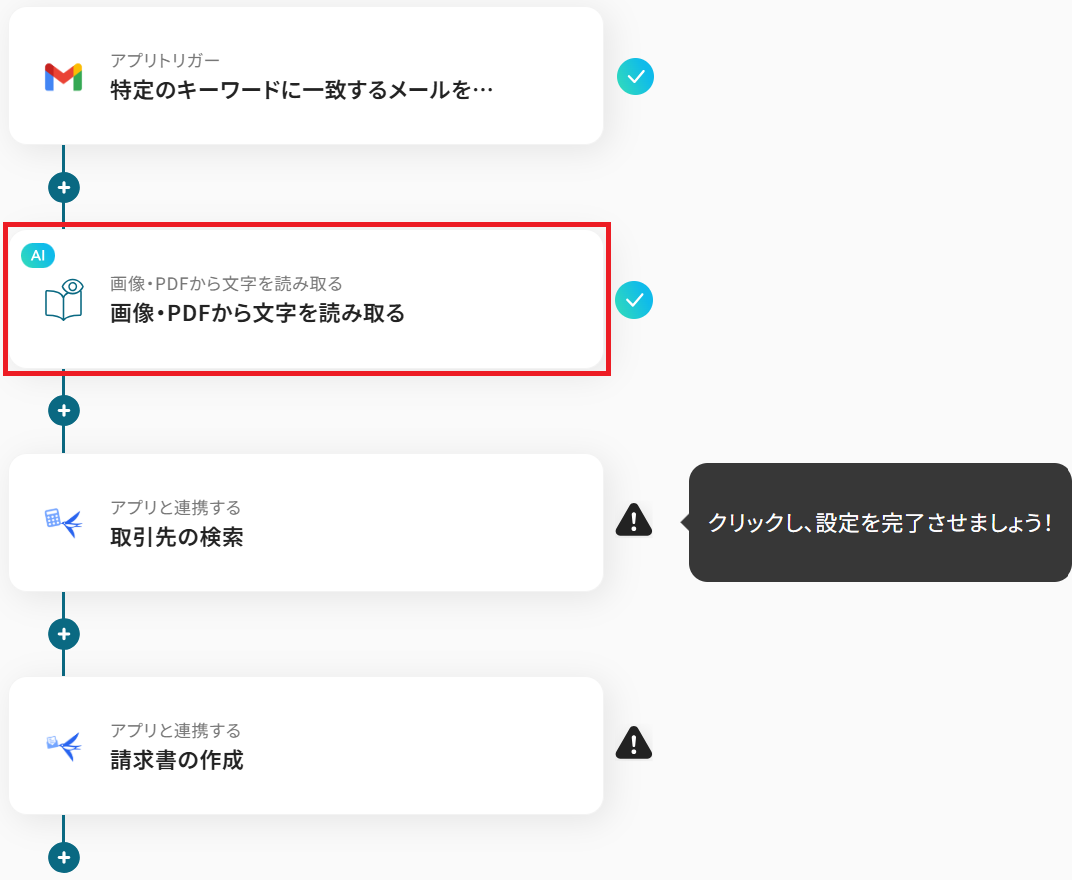Click the クリックし、設定を完了させましょう tooltip
Screen dimensions: 1072x880
(880, 522)
